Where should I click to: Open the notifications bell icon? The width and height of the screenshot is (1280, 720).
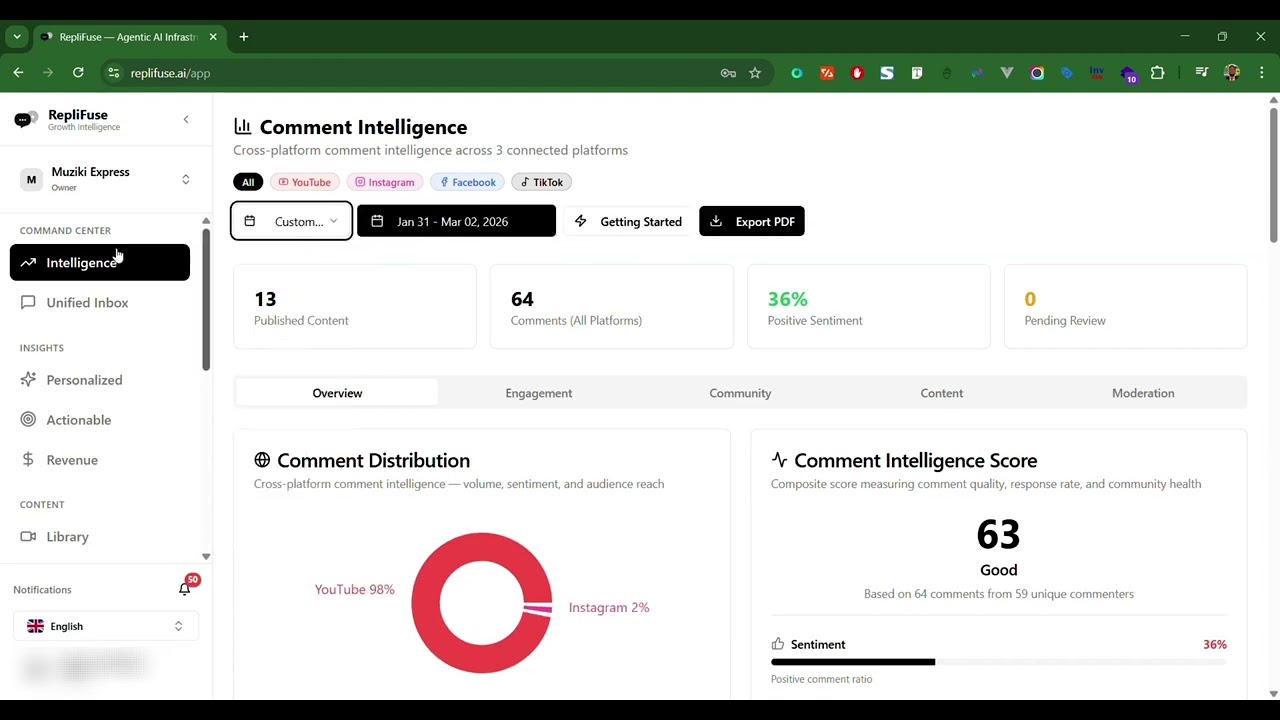pyautogui.click(x=184, y=590)
